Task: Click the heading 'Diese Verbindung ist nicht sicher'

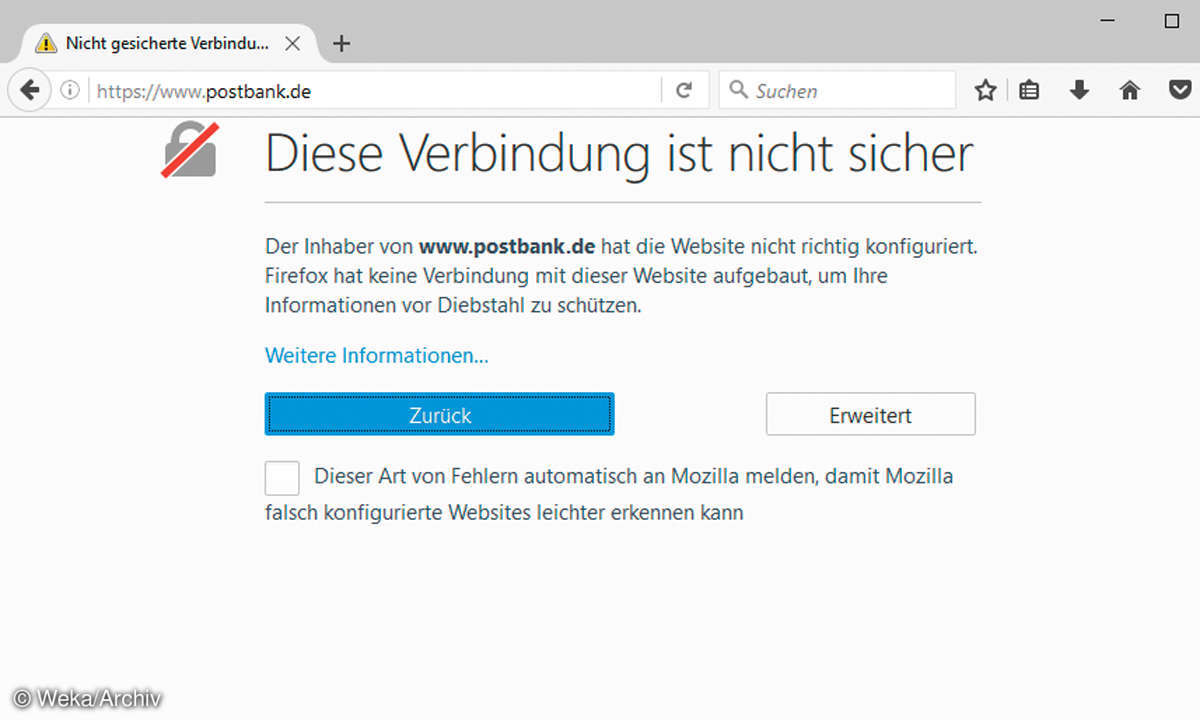Action: (619, 154)
